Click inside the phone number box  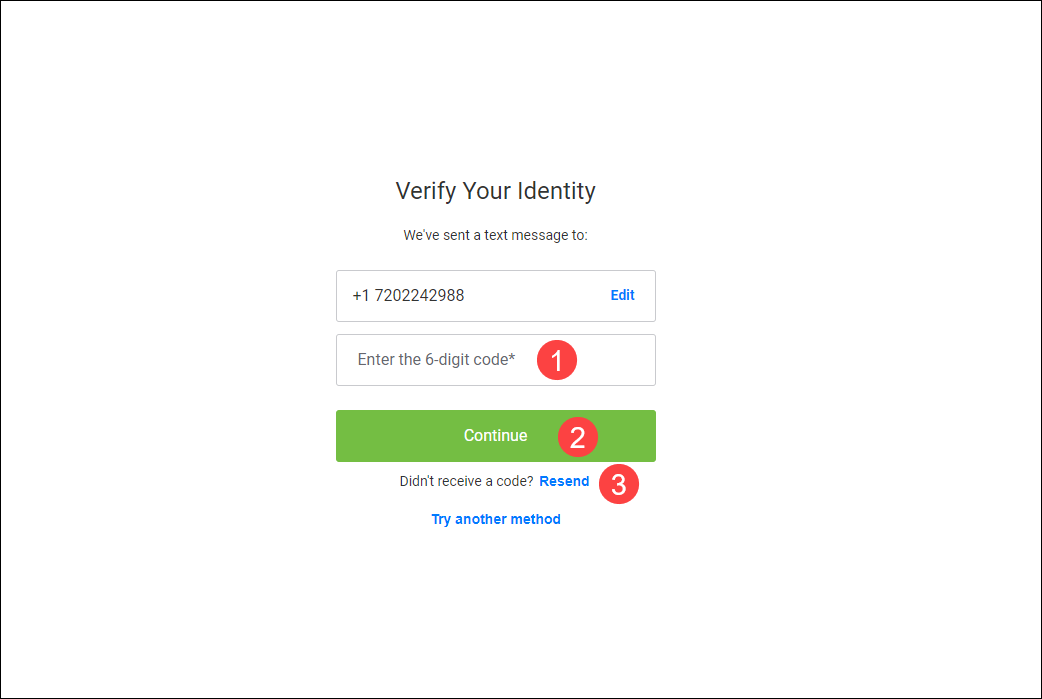pyautogui.click(x=496, y=296)
